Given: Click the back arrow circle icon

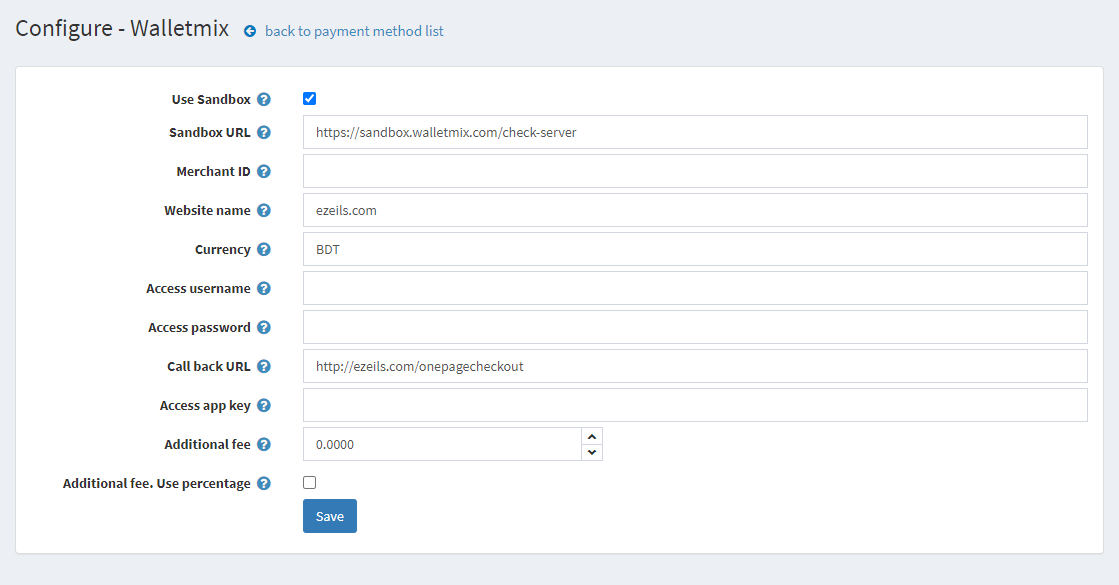Looking at the screenshot, I should click(250, 31).
